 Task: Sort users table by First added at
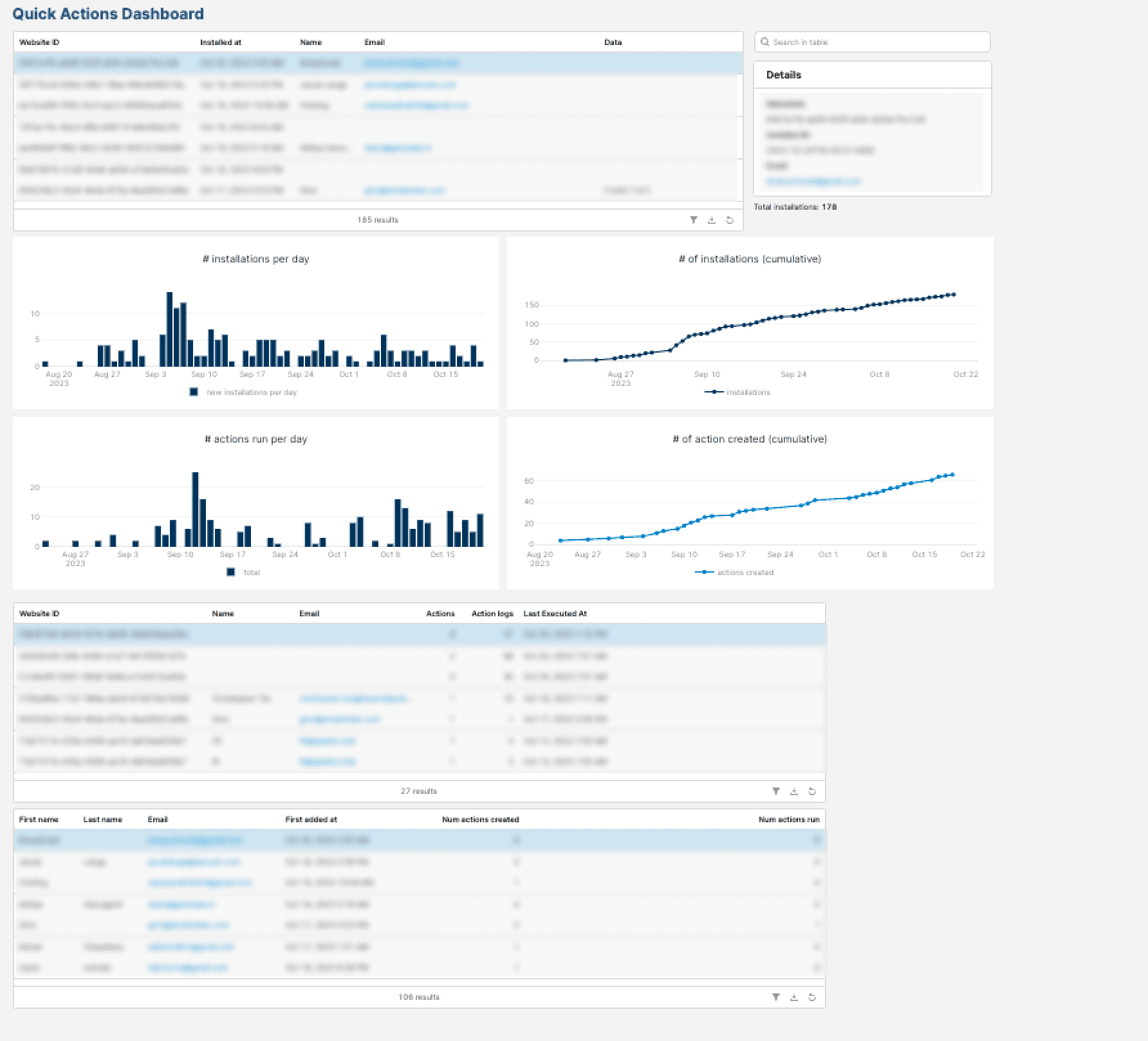tap(311, 820)
